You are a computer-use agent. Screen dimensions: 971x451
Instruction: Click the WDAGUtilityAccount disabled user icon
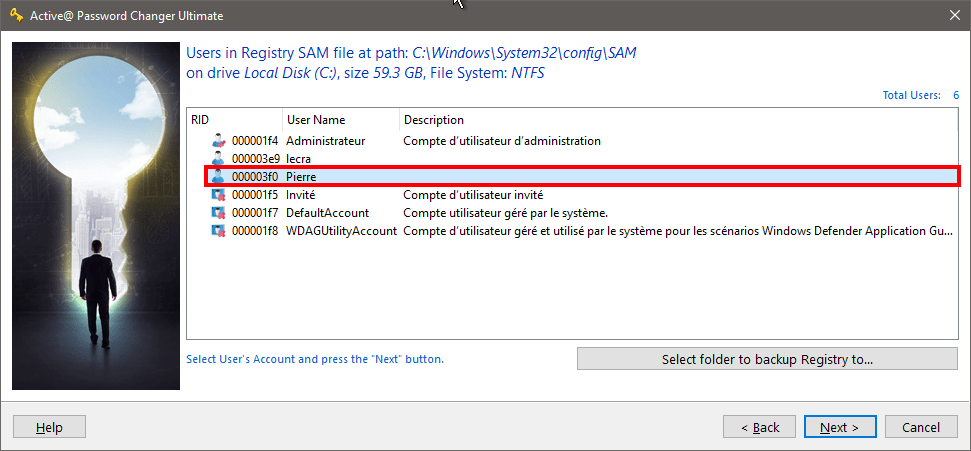point(218,230)
